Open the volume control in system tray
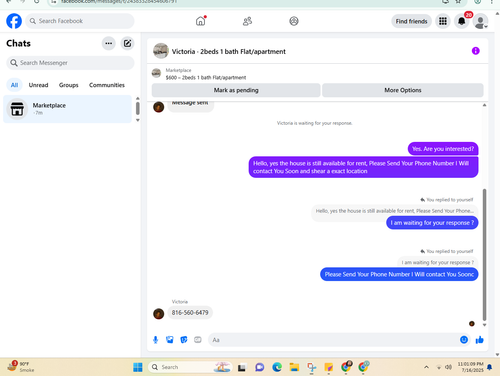The width and height of the screenshot is (500, 376). point(449,367)
